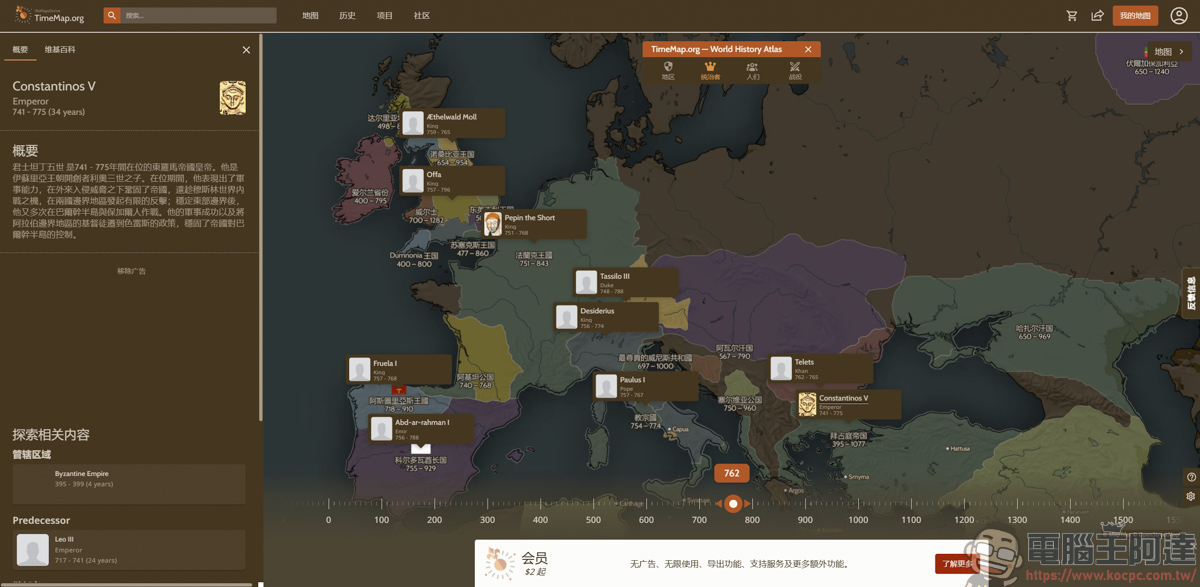Jump to year 1300 on the timeline
Image resolution: width=1200 pixels, height=587 pixels.
[x=1017, y=520]
